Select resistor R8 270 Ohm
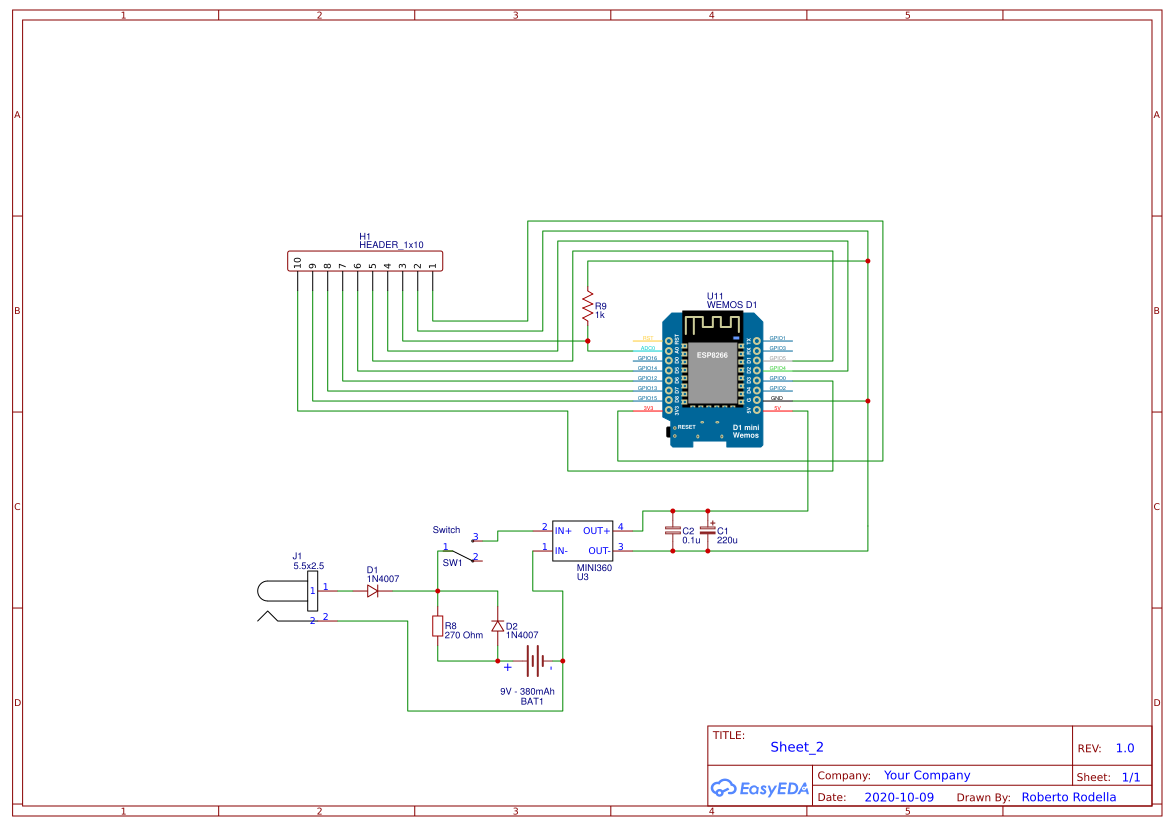 click(x=438, y=626)
